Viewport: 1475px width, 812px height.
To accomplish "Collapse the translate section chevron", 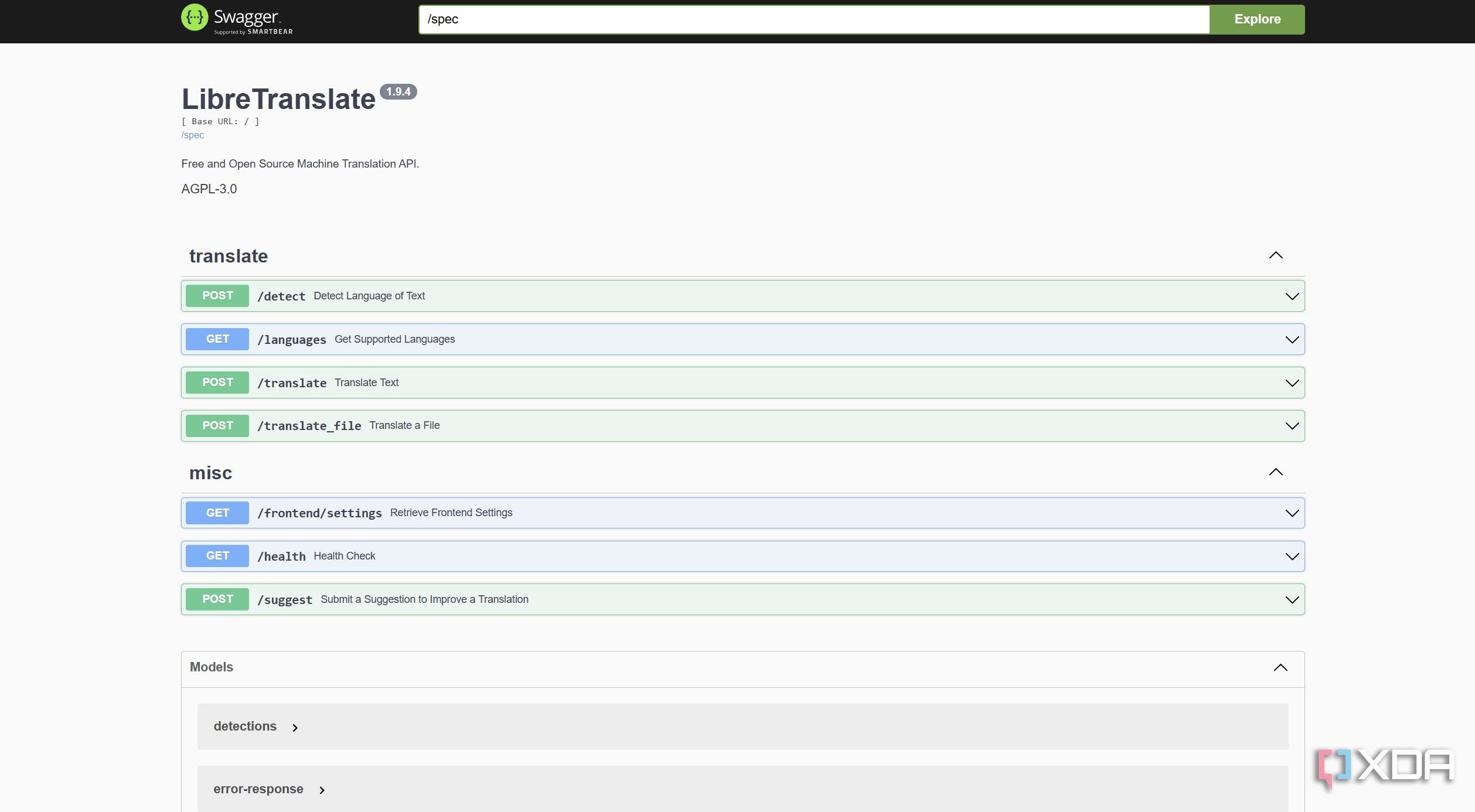I will point(1276,255).
